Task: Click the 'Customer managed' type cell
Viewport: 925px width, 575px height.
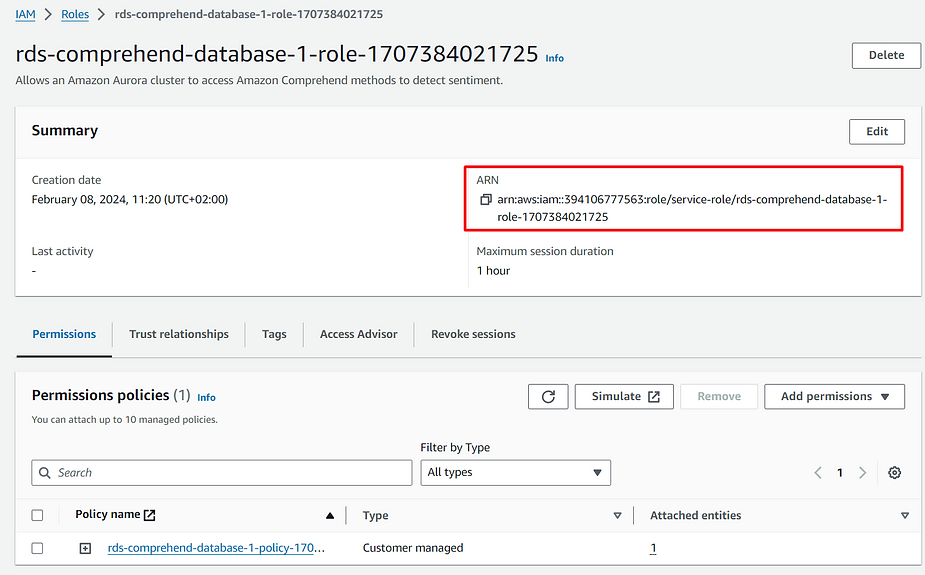Action: (x=413, y=548)
